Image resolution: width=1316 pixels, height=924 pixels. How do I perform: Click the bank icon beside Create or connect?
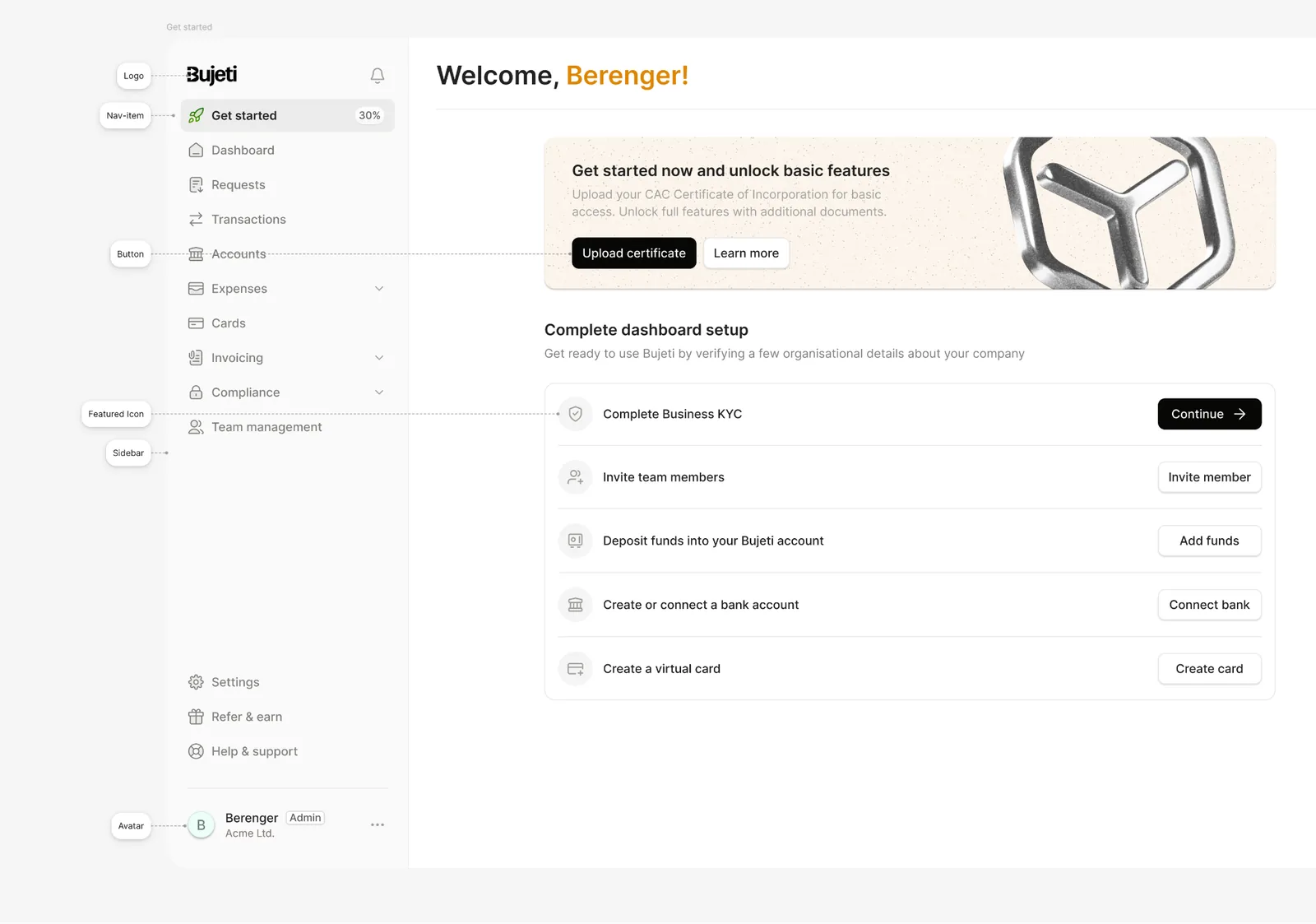[x=576, y=605]
